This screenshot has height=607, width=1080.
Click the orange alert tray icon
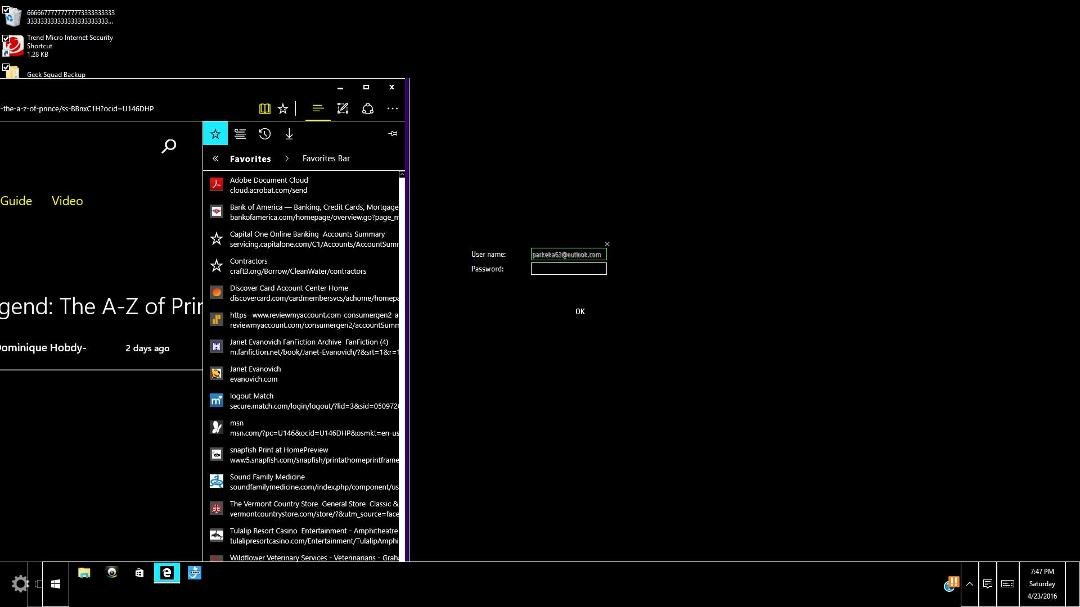[953, 583]
